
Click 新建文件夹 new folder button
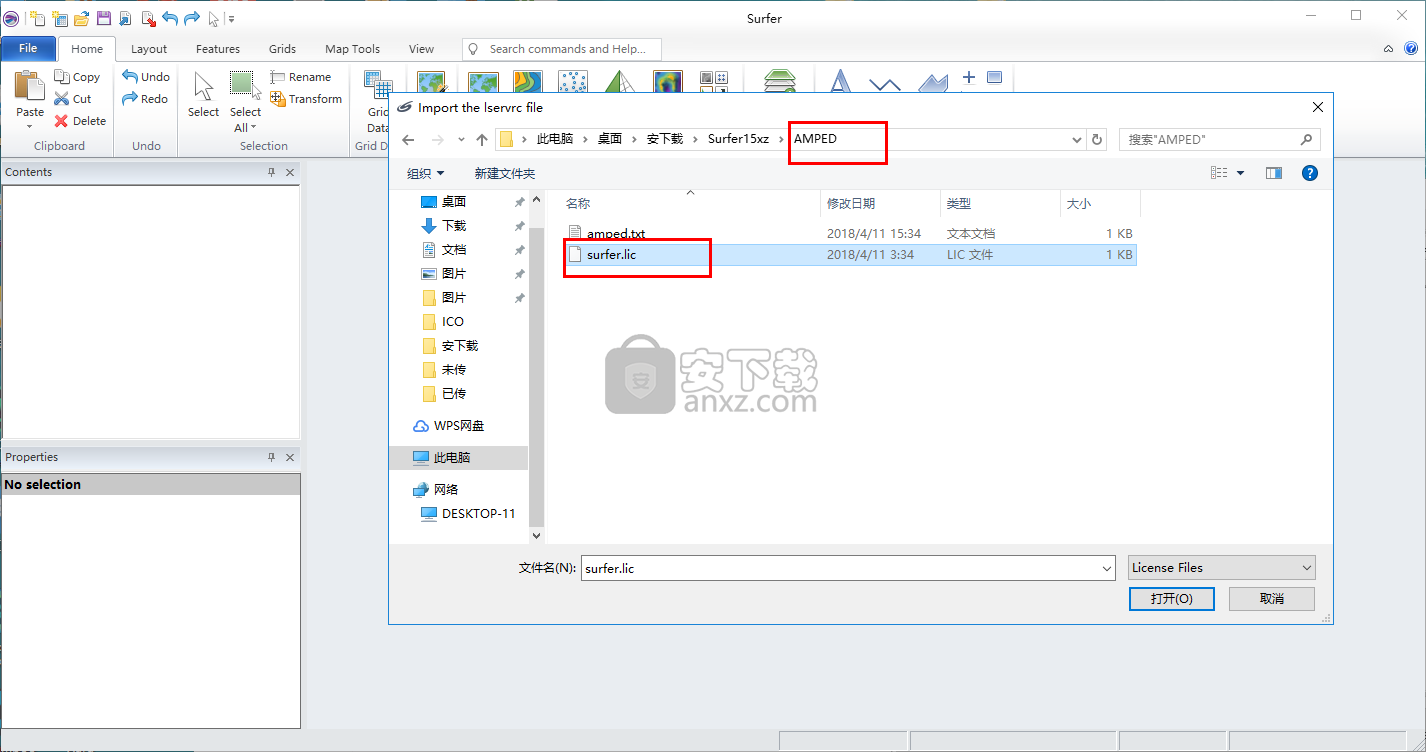tap(505, 173)
